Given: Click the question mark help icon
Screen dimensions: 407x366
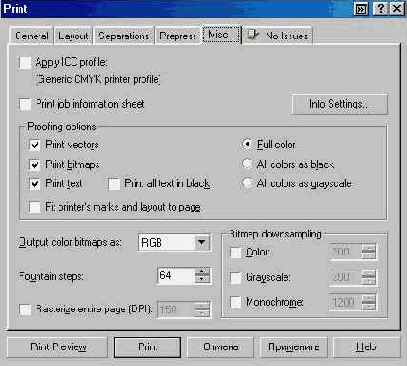Looking at the screenshot, I should (379, 9).
